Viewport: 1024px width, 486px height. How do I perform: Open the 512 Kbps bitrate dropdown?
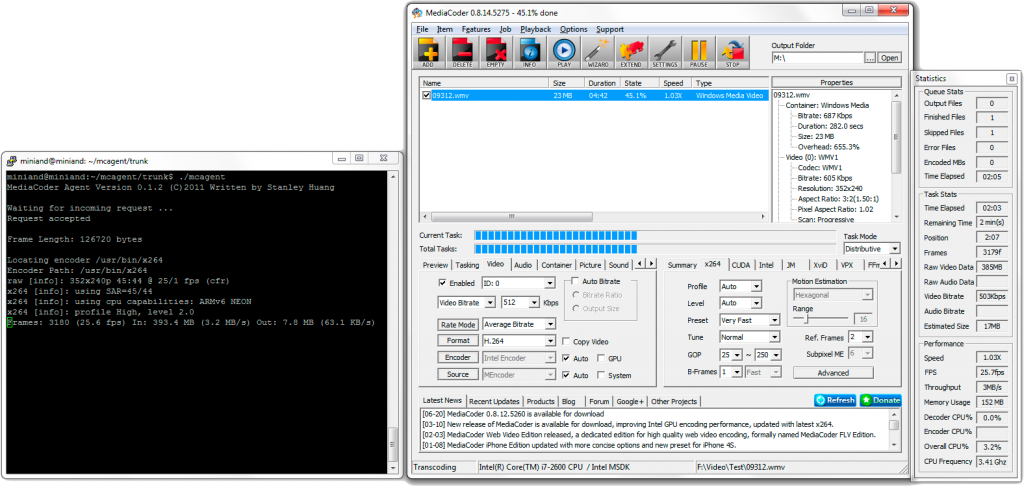click(x=520, y=303)
